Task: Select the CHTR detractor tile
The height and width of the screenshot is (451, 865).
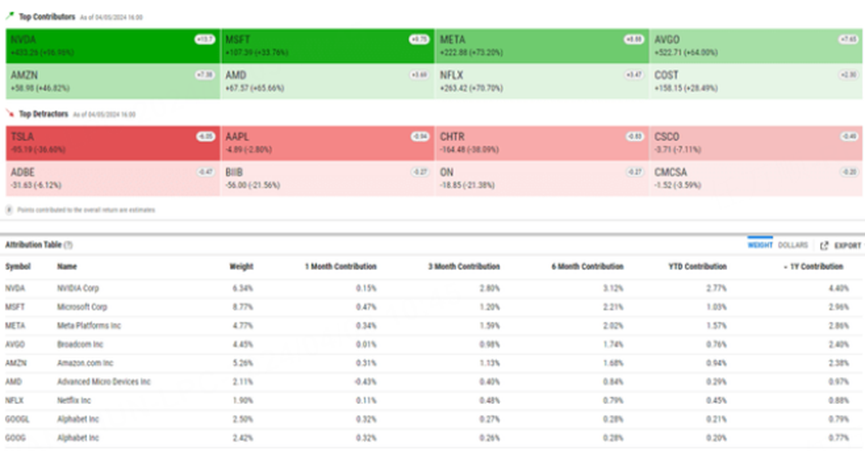Action: click(x=542, y=143)
